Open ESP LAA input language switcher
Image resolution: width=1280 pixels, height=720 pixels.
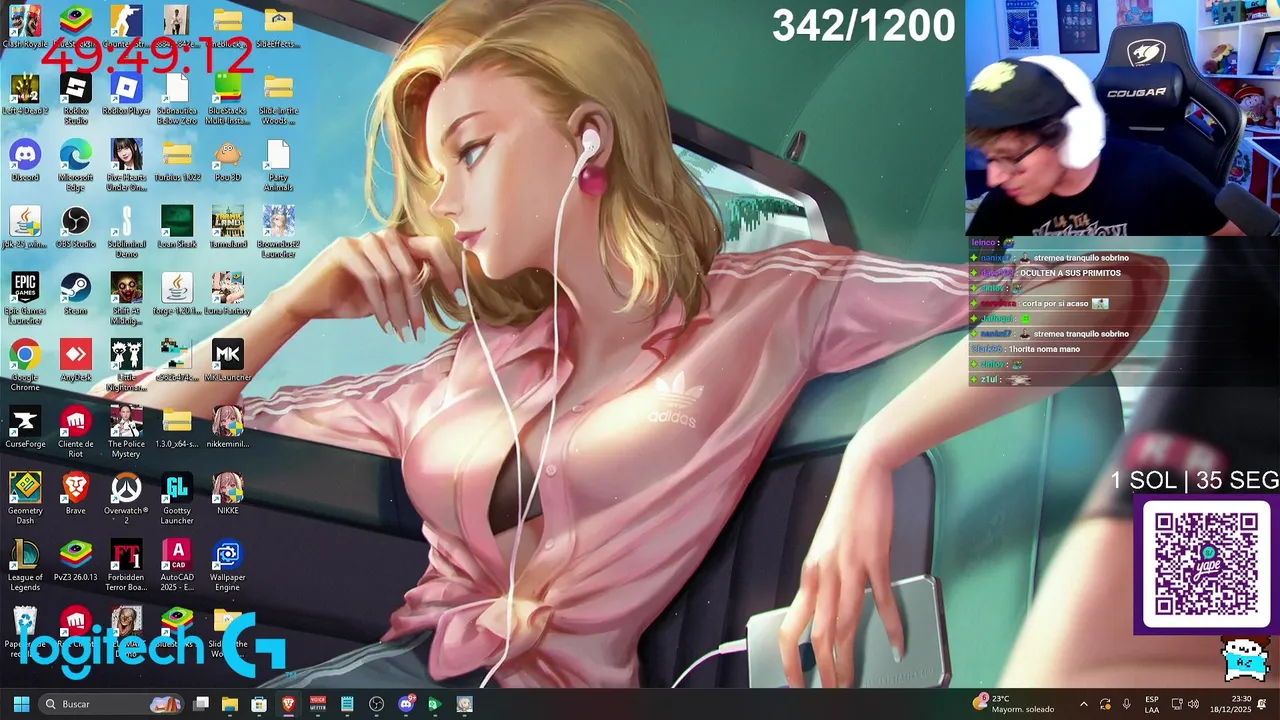pyautogui.click(x=1152, y=704)
